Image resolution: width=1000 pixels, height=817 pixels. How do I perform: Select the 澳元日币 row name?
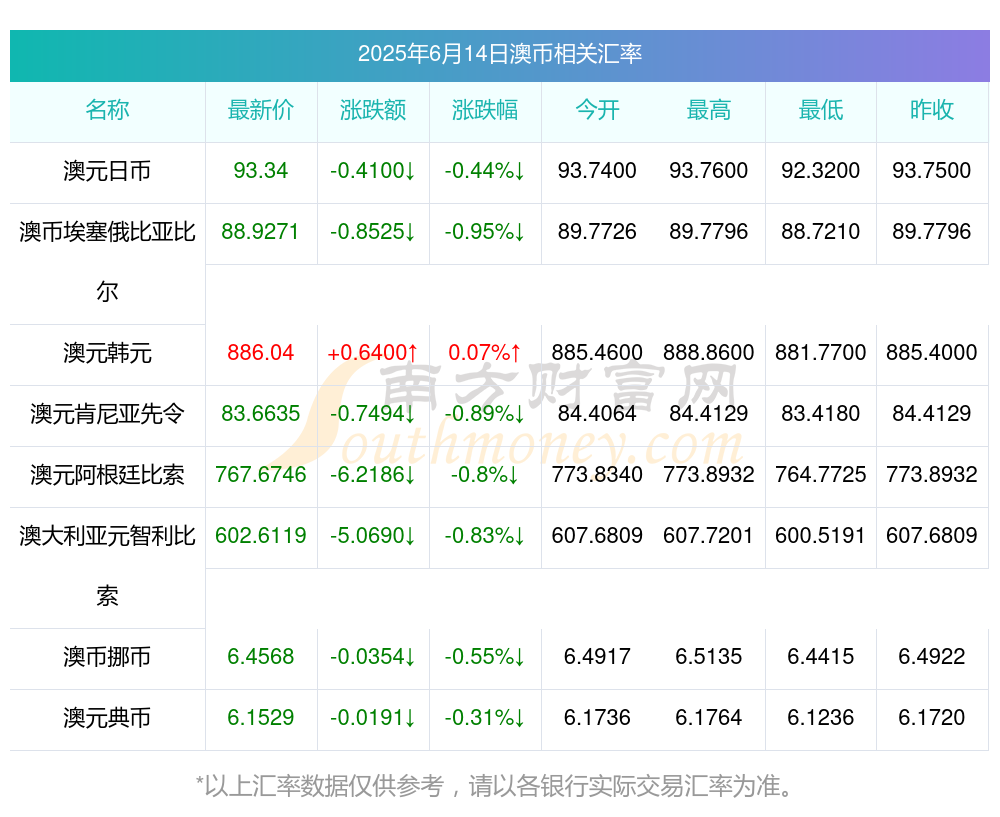coord(107,171)
